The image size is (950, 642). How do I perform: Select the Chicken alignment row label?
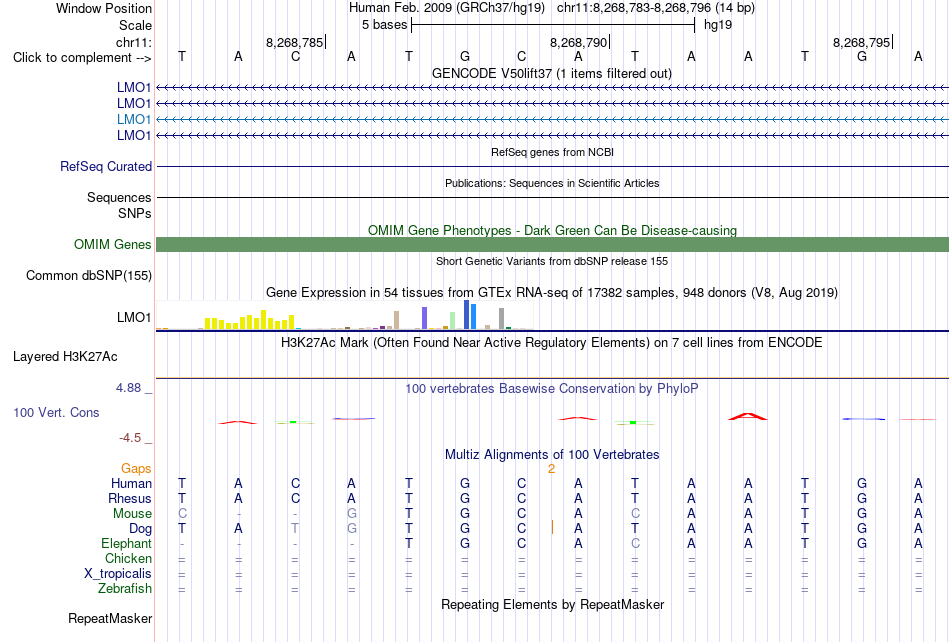click(128, 558)
